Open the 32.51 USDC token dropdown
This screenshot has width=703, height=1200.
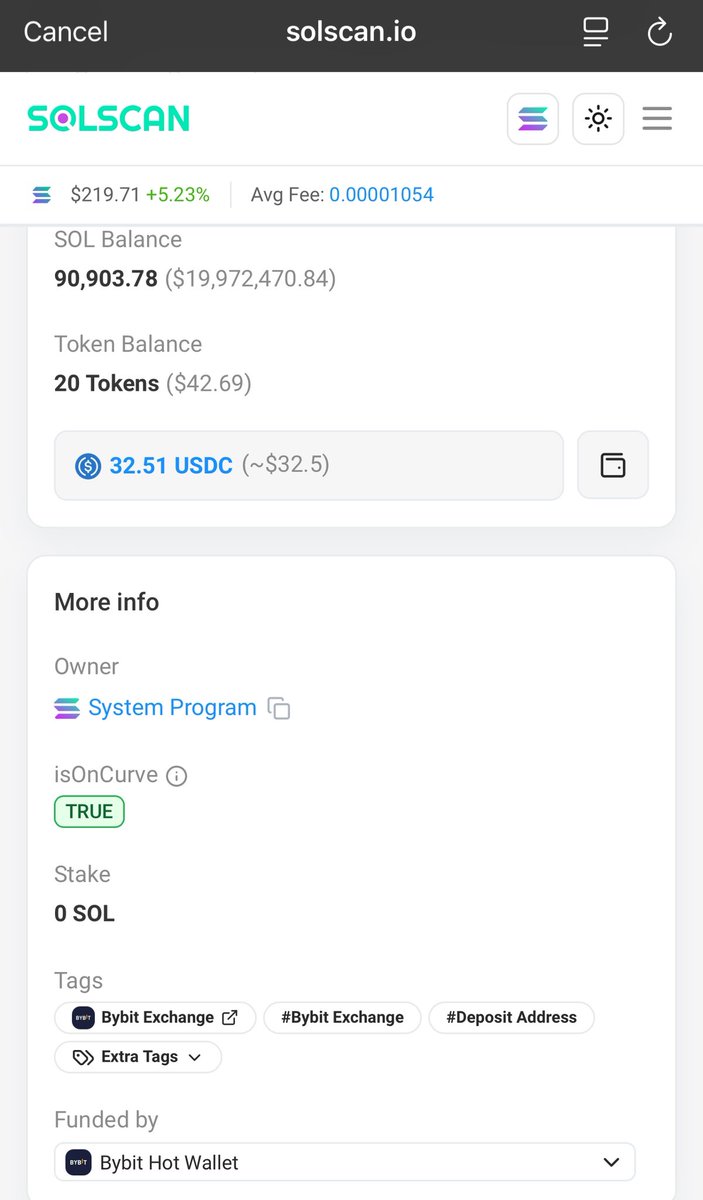tap(309, 465)
